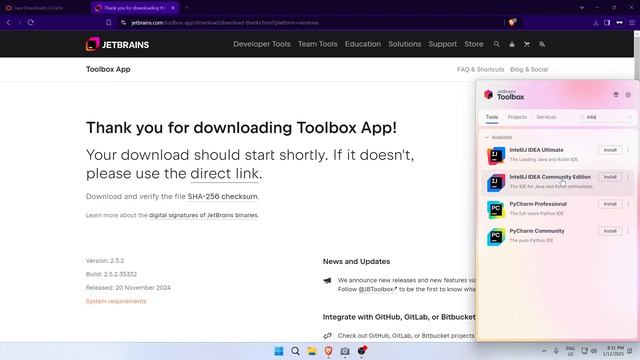
Task: Open the taskbar clock and date
Action: point(613,351)
